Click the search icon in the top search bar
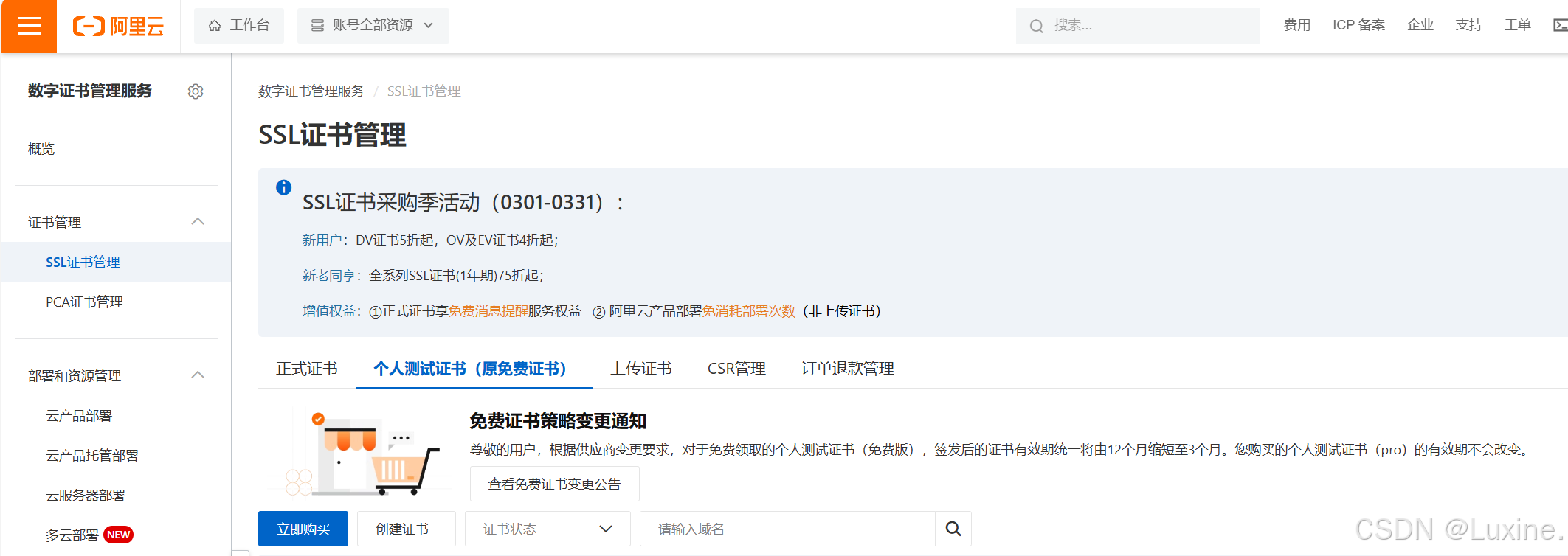The image size is (1568, 556). [1037, 27]
